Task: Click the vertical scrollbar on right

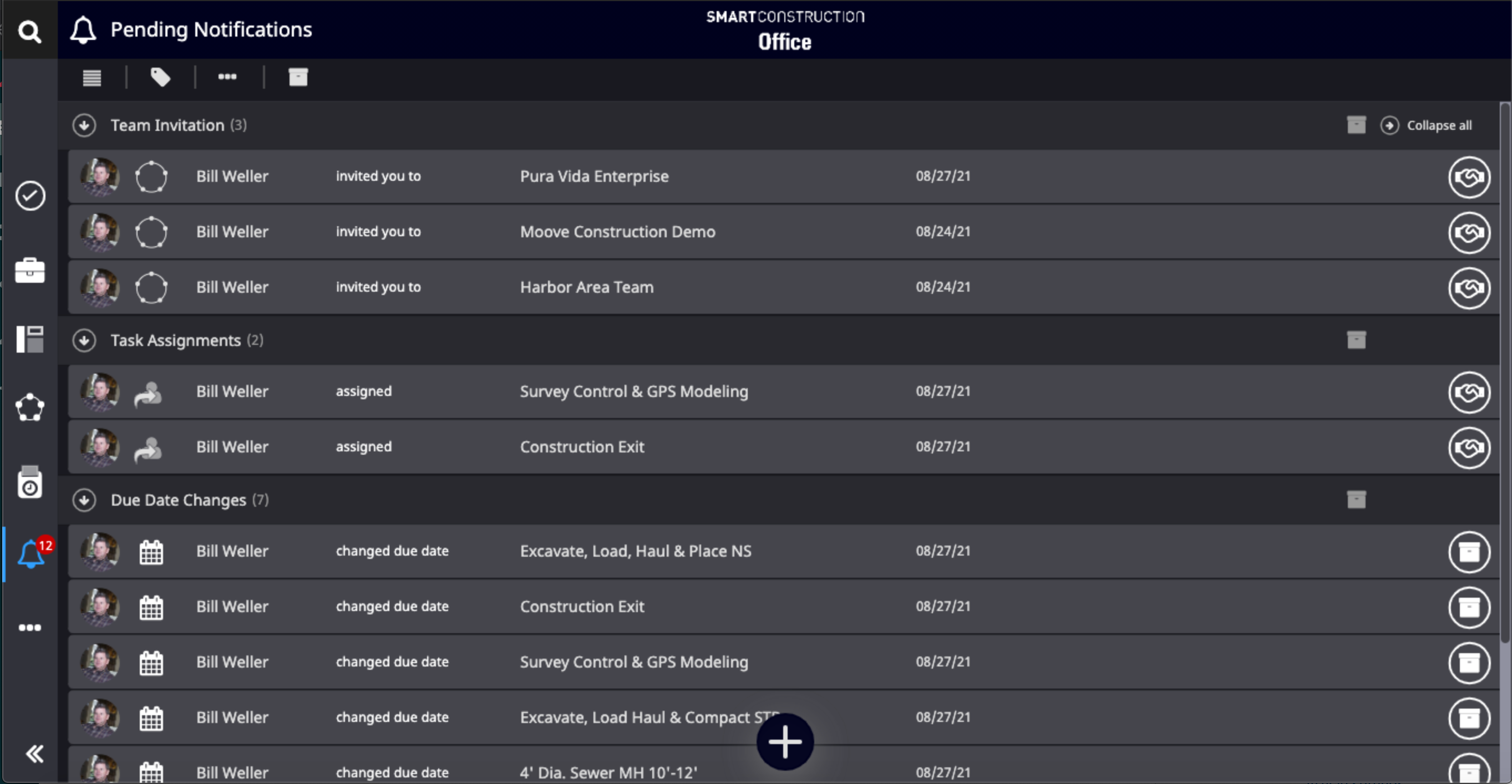Action: pyautogui.click(x=1504, y=375)
